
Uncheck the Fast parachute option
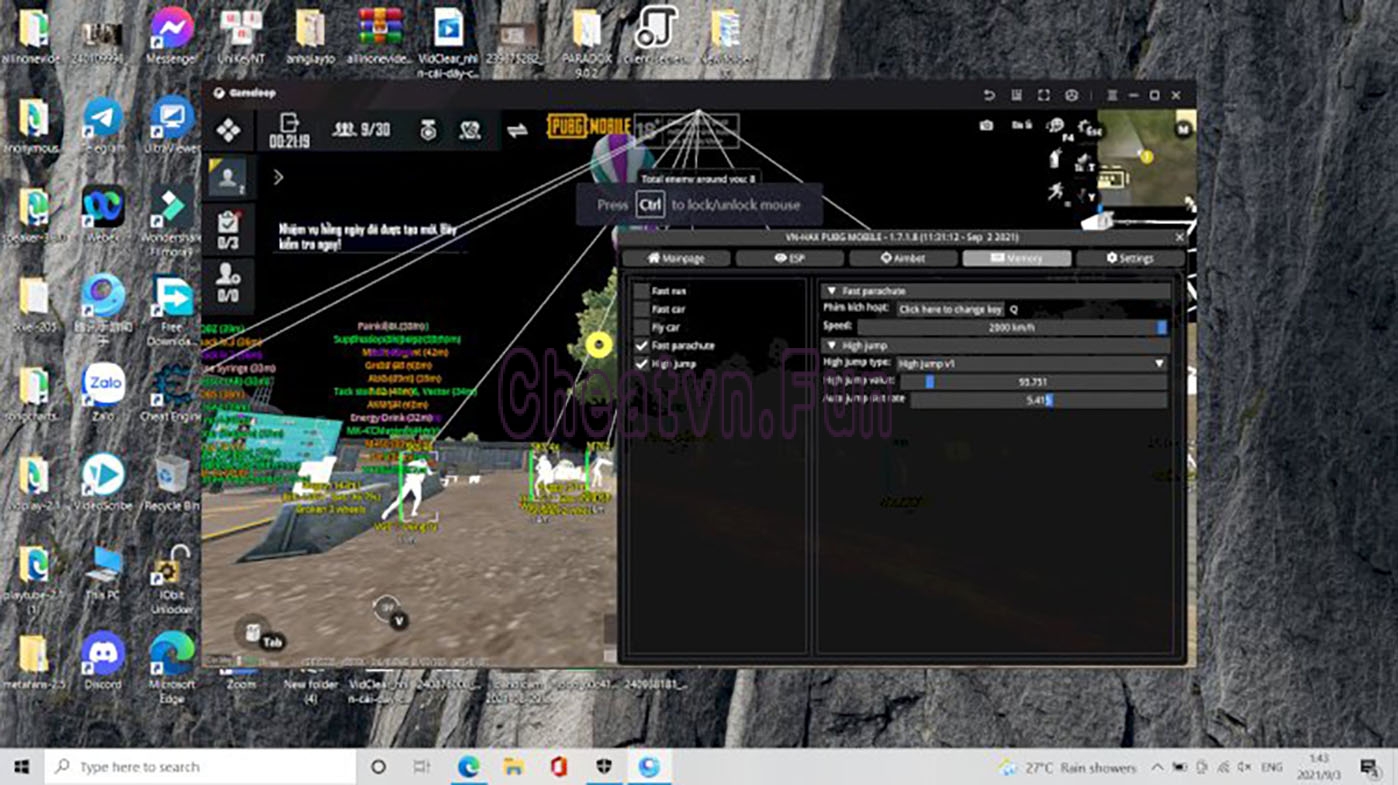642,345
